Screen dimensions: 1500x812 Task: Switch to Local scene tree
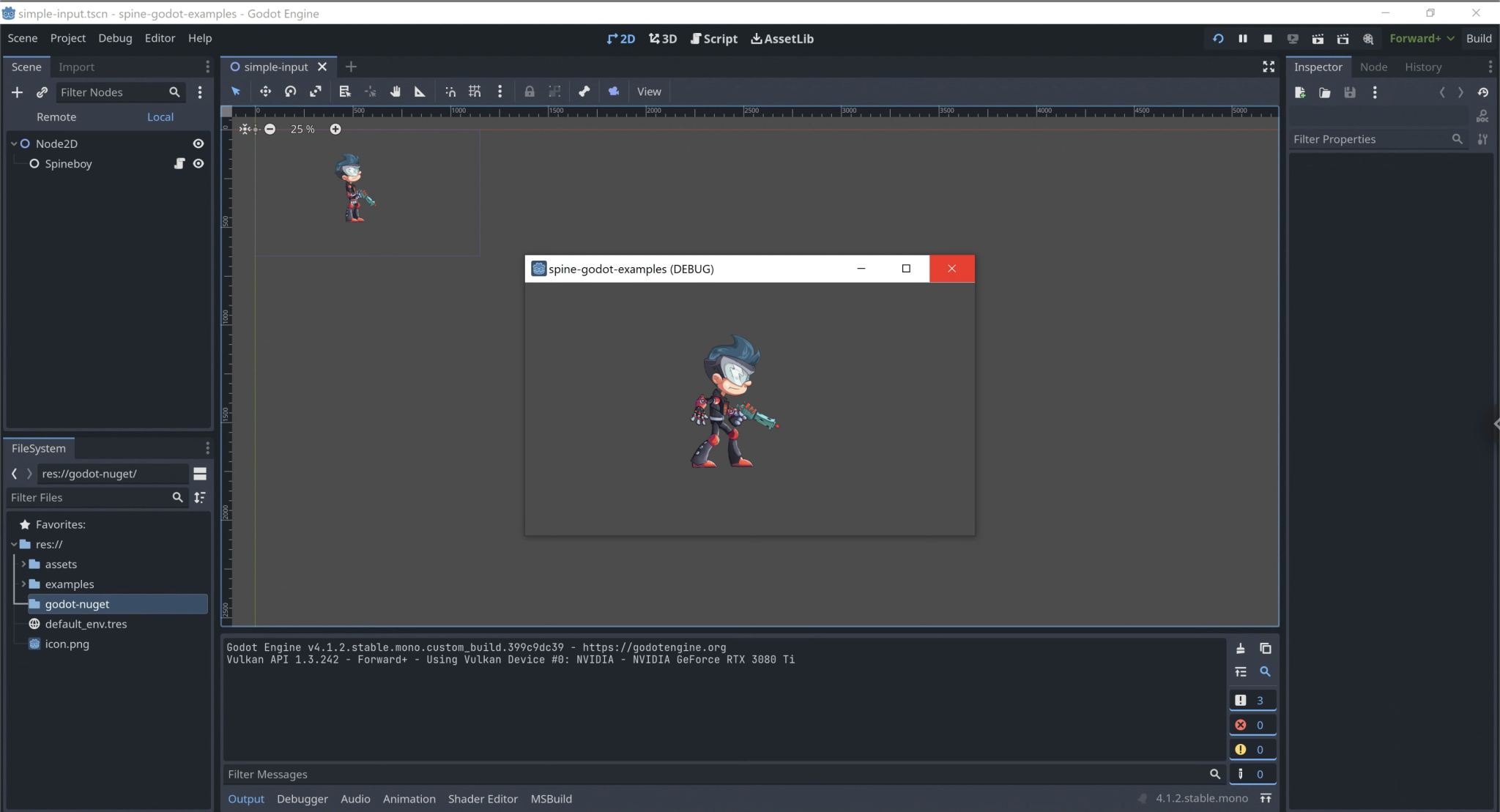point(160,117)
